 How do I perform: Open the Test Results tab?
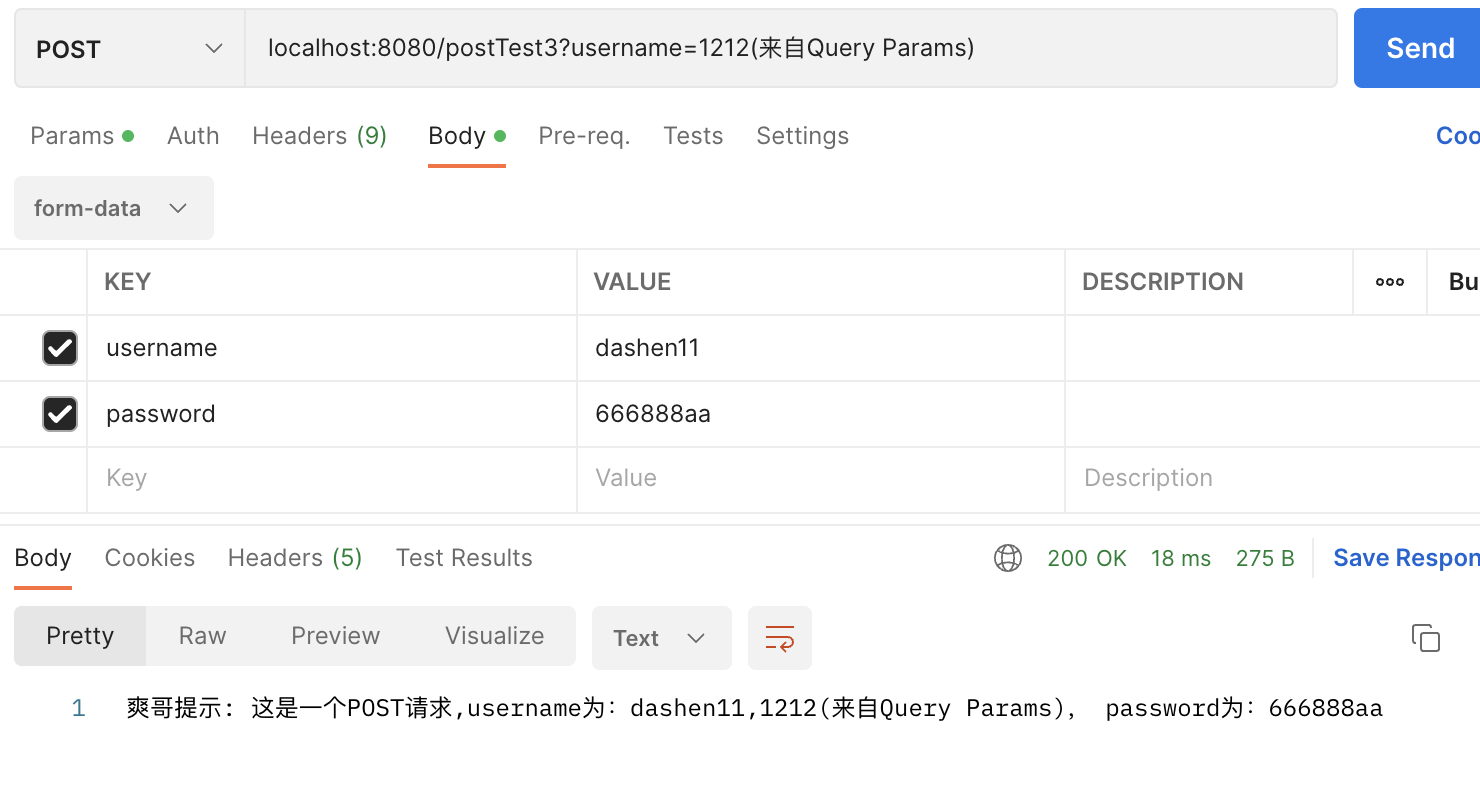[x=464, y=558]
